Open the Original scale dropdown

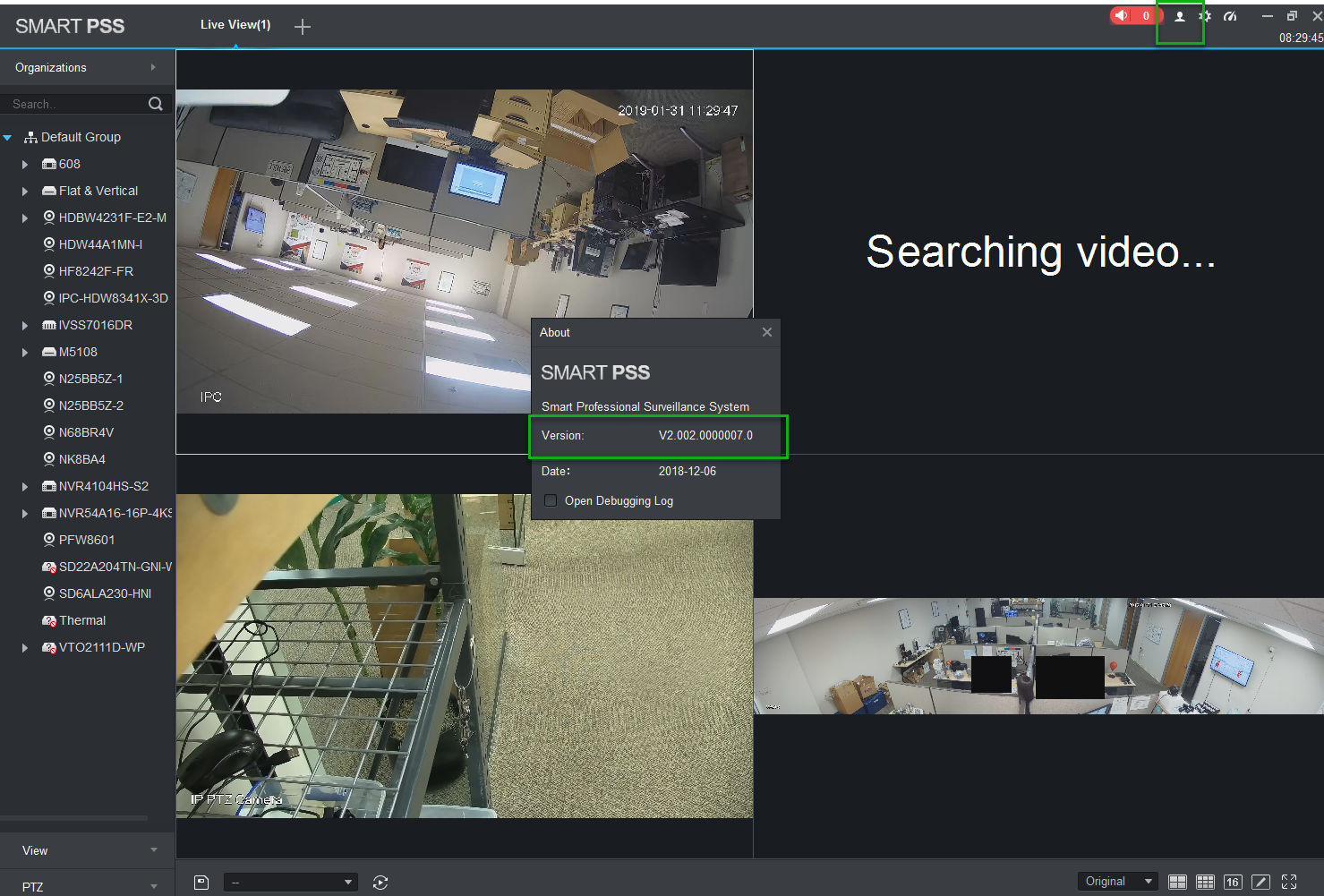(x=1118, y=882)
